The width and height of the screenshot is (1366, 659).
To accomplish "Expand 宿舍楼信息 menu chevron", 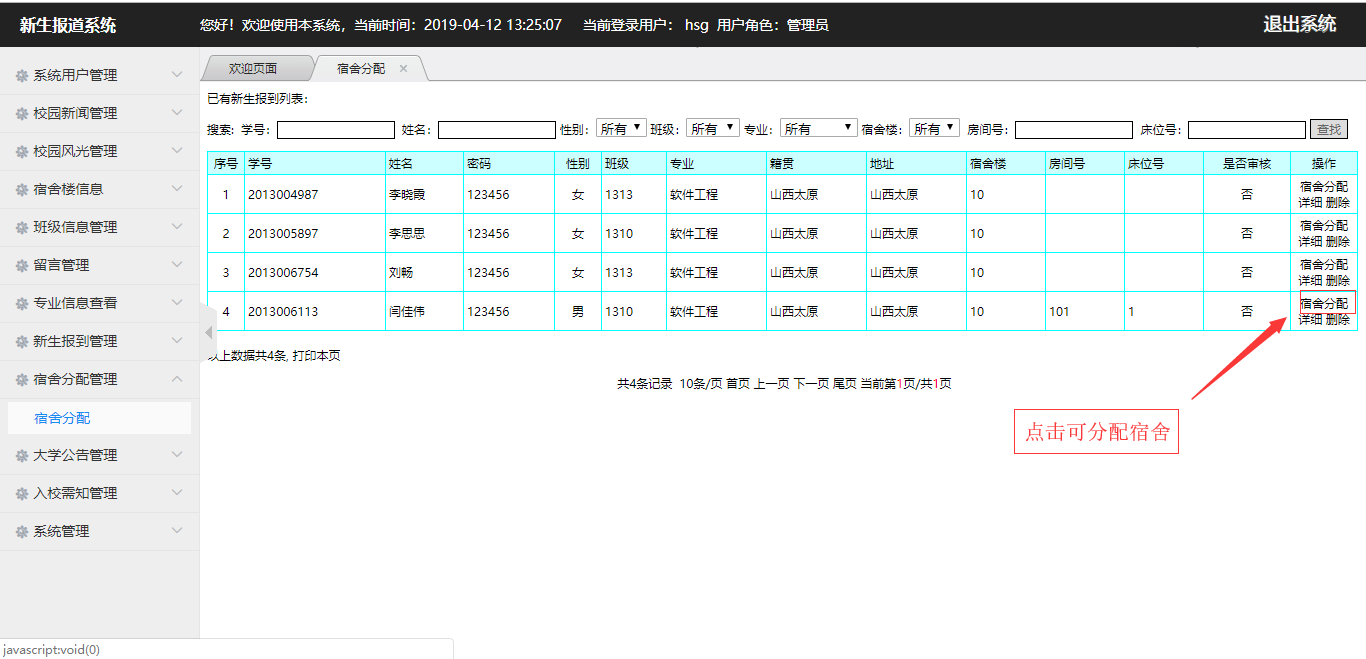I will [x=177, y=189].
